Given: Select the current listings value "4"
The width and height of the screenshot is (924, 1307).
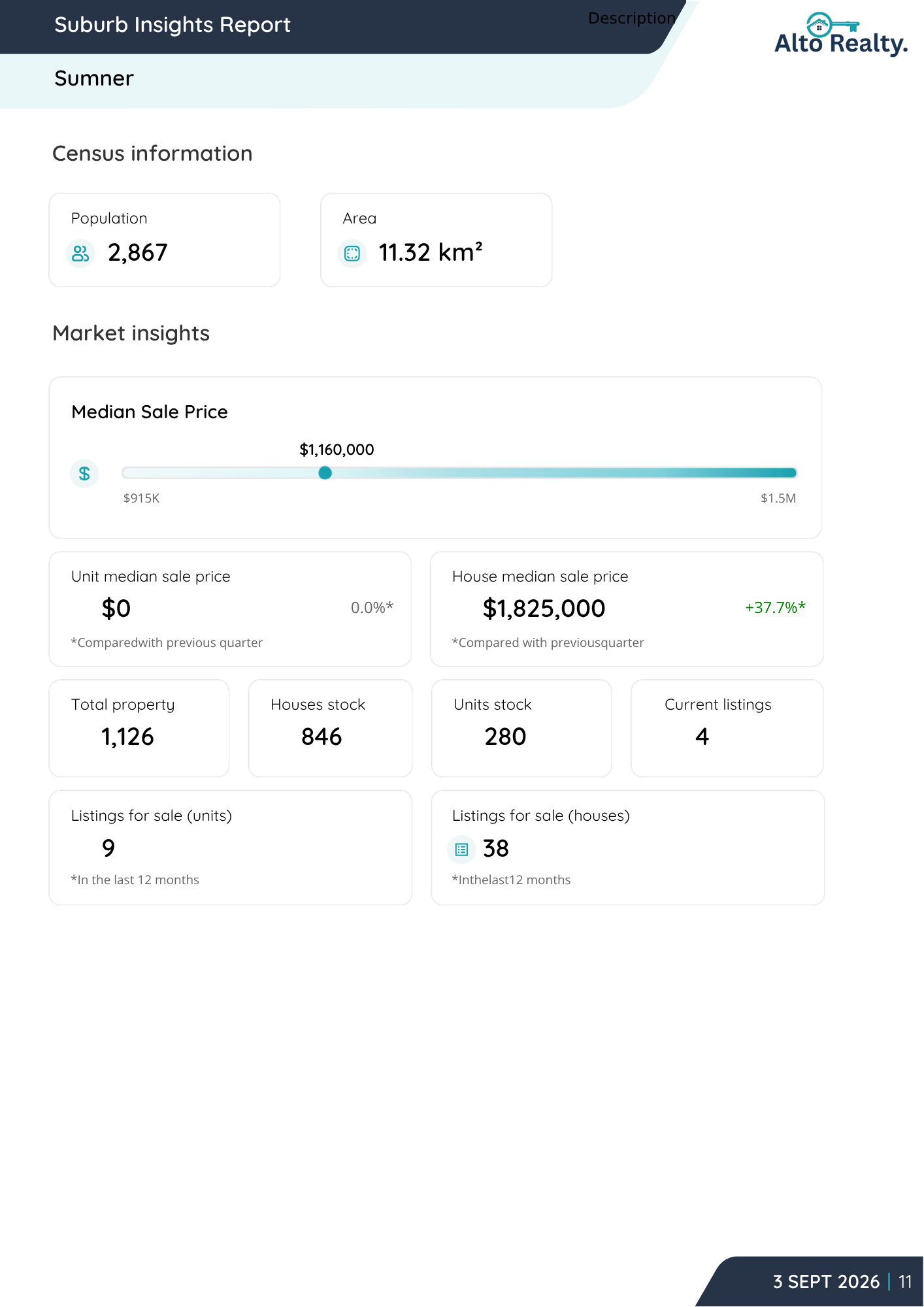Looking at the screenshot, I should [702, 737].
